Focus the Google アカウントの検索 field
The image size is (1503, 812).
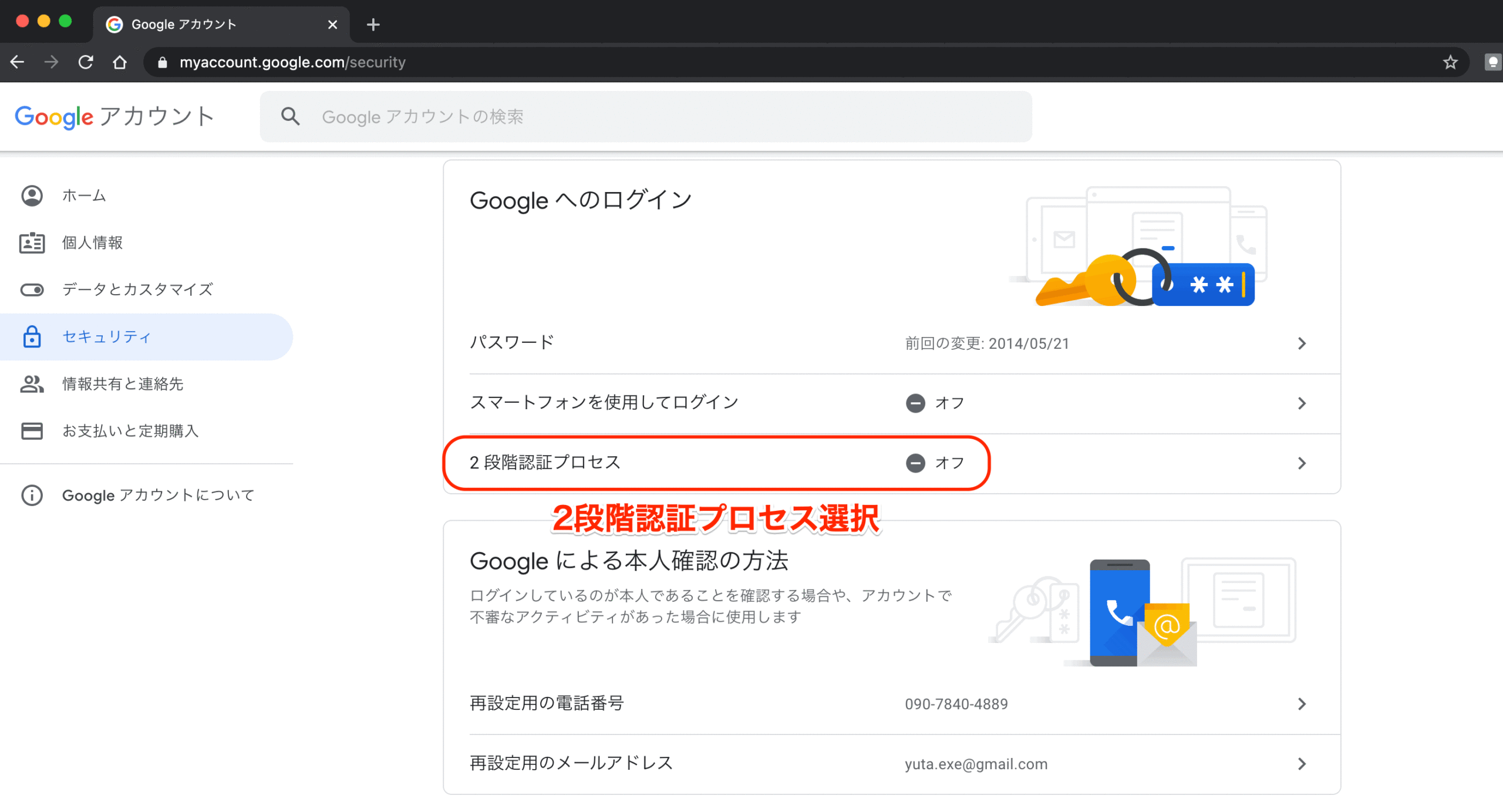click(646, 116)
